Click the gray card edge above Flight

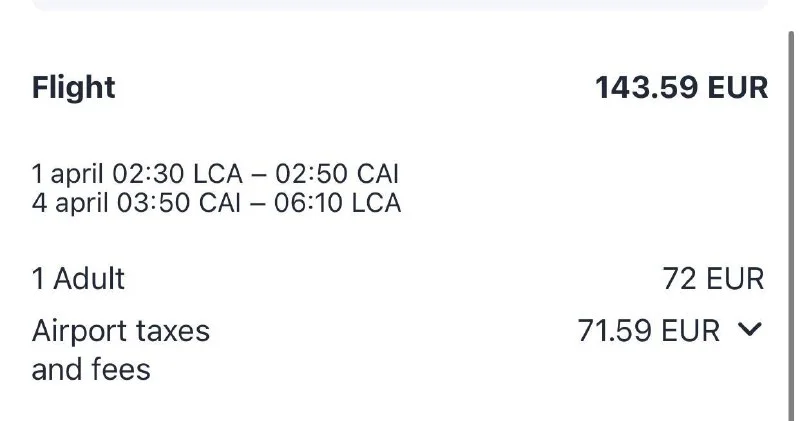tap(400, 5)
